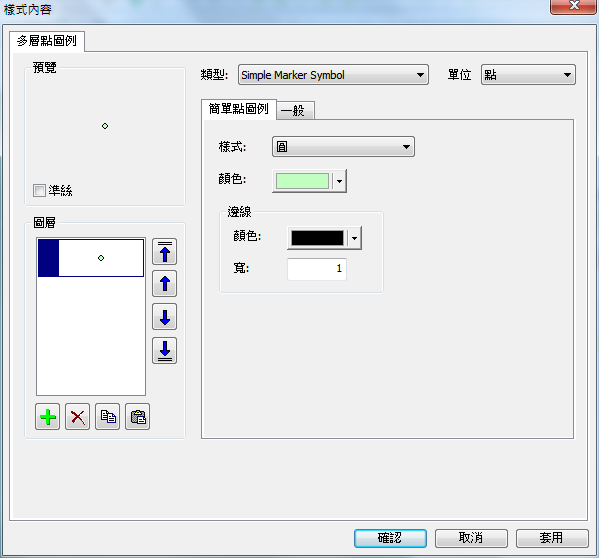Click the 套用 apply button
The width and height of the screenshot is (599, 558).
click(552, 538)
